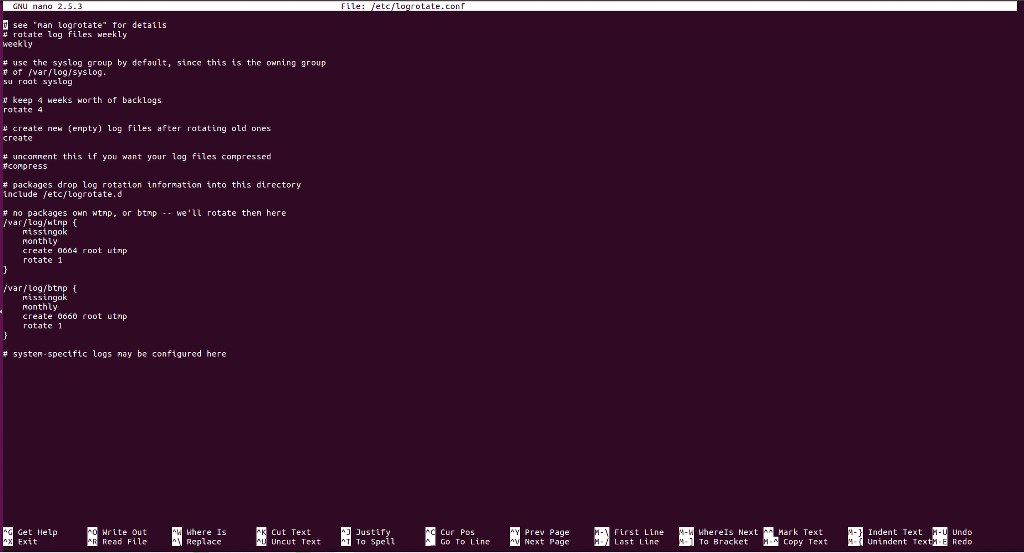
Task: Choose the First Line shortcut
Action: [x=639, y=532]
